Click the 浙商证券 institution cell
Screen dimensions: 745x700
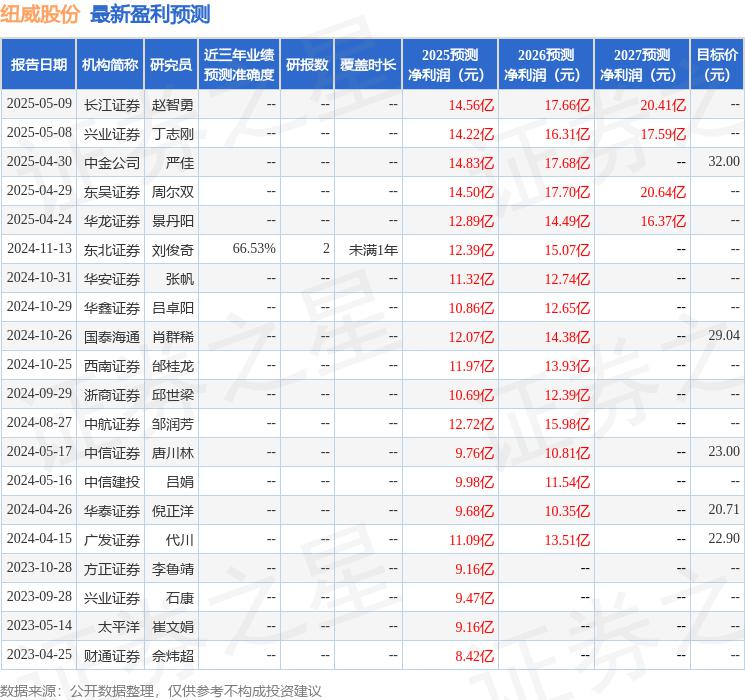pos(112,394)
